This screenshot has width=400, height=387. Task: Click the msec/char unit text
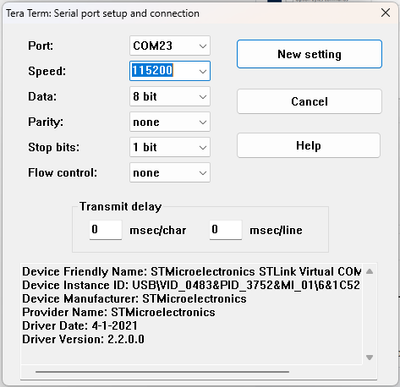(x=158, y=230)
